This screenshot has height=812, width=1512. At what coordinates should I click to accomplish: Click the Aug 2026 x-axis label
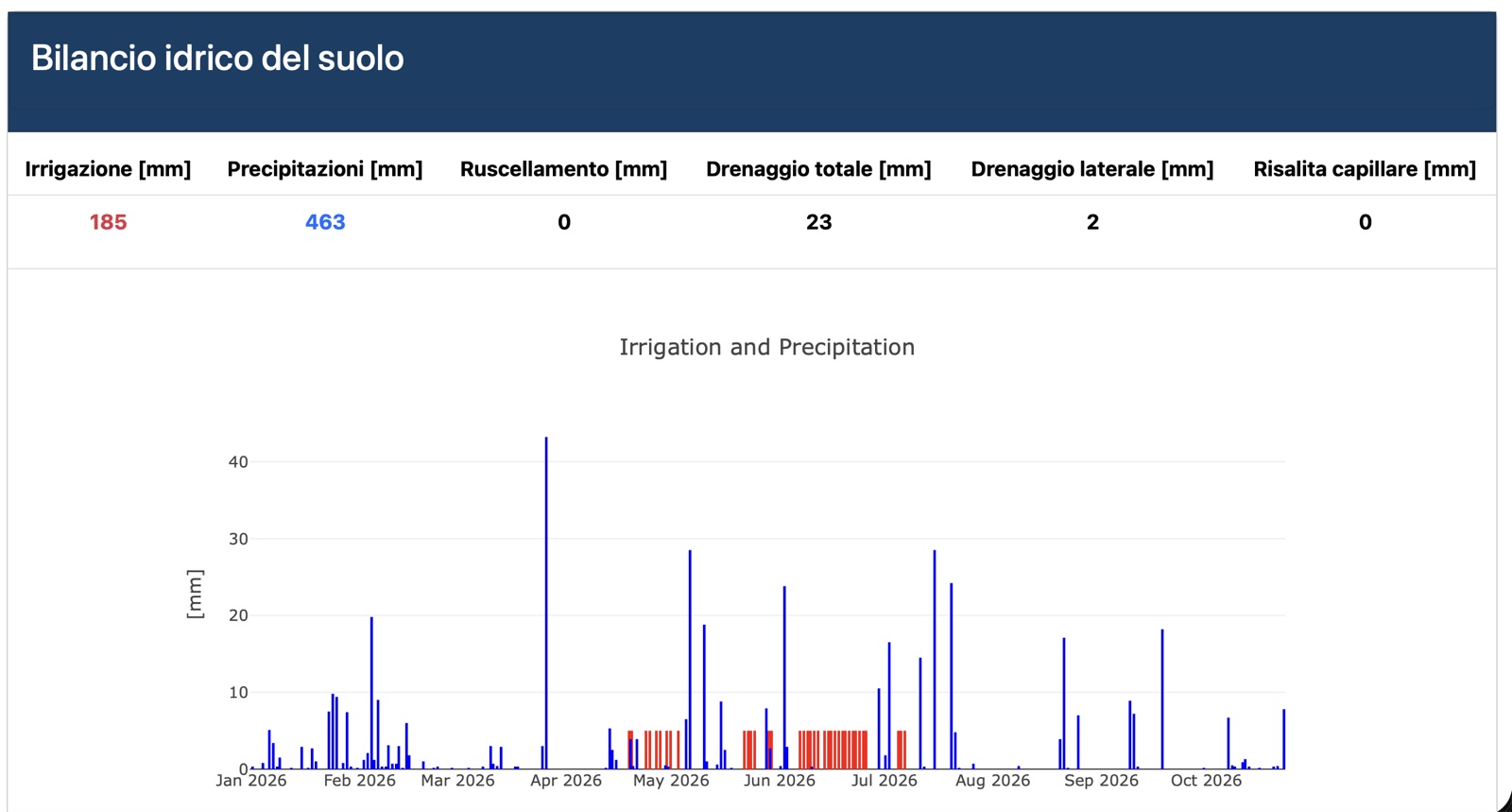992,781
